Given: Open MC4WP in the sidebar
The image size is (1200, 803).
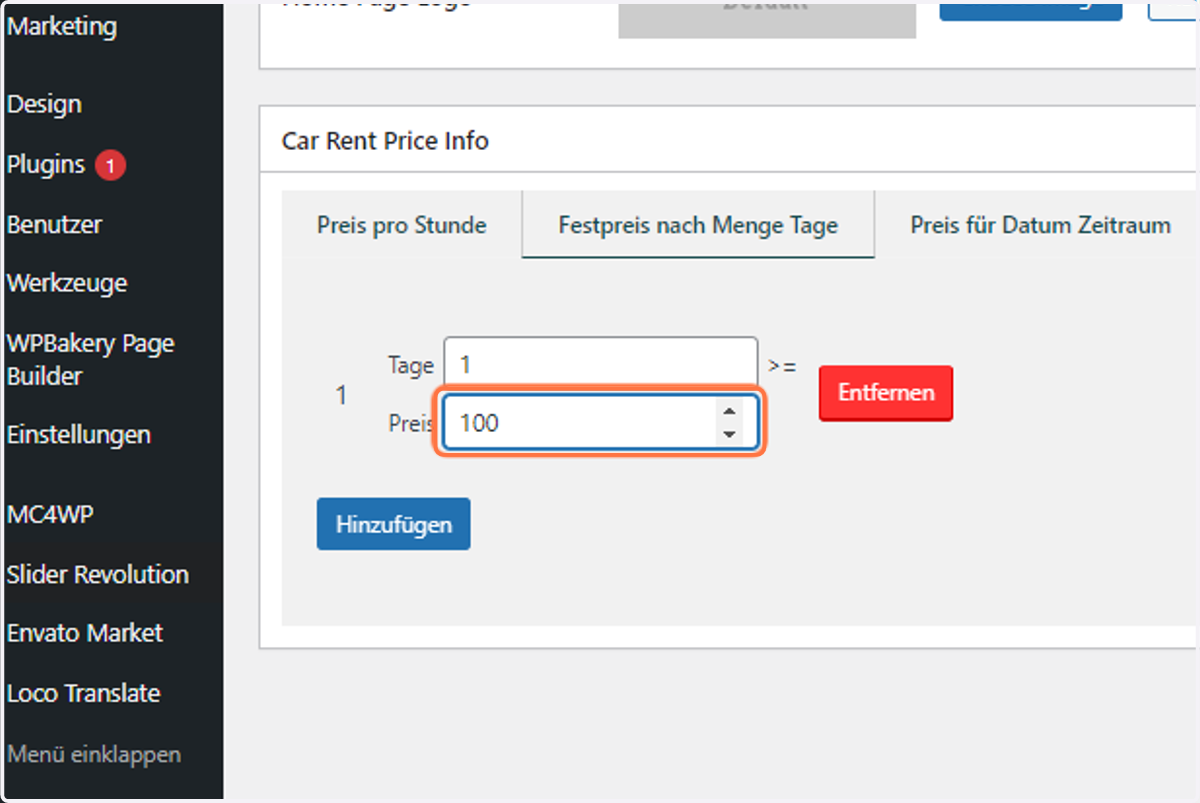Looking at the screenshot, I should 51,515.
